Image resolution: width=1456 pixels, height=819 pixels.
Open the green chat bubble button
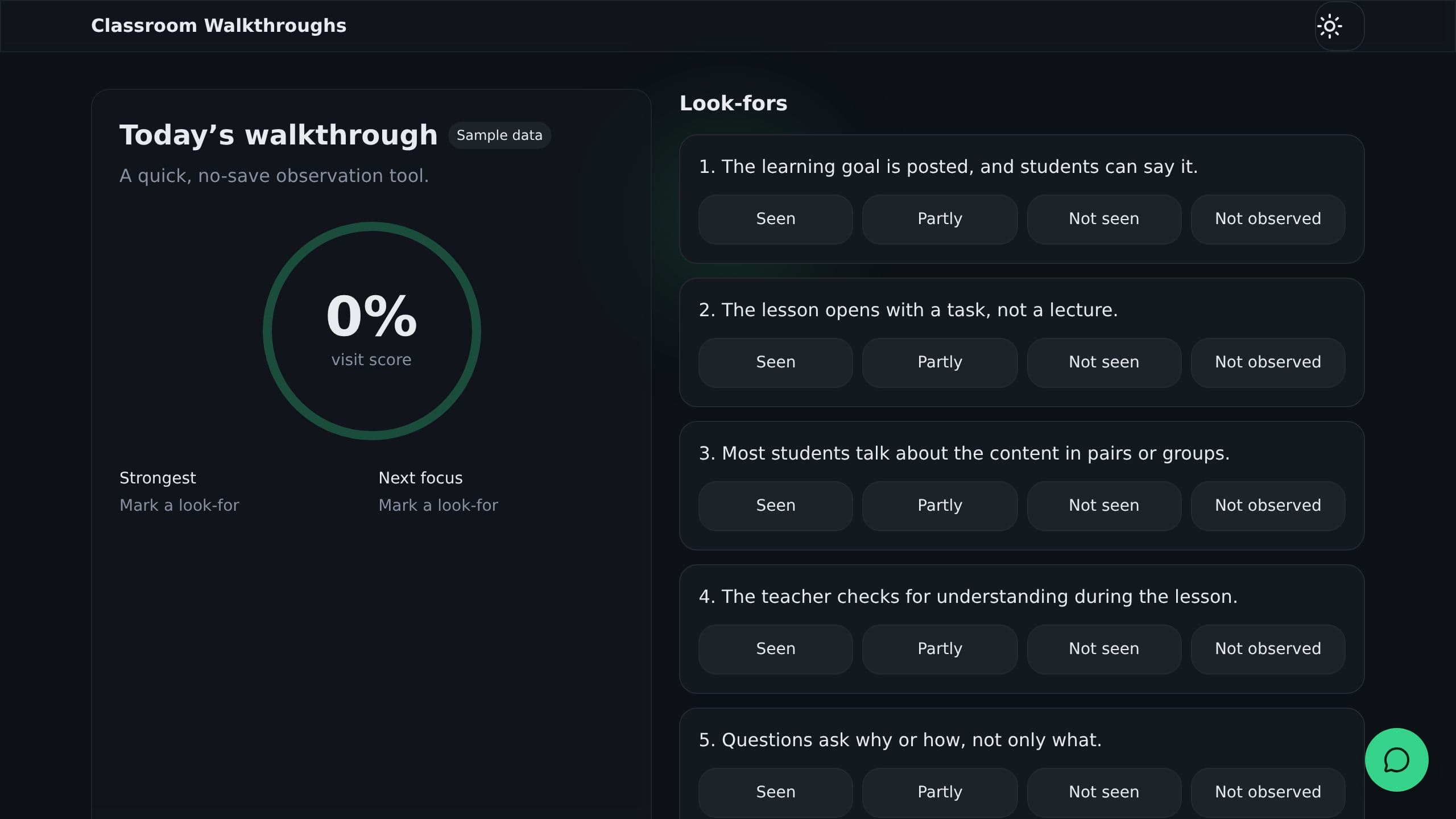tap(1396, 760)
